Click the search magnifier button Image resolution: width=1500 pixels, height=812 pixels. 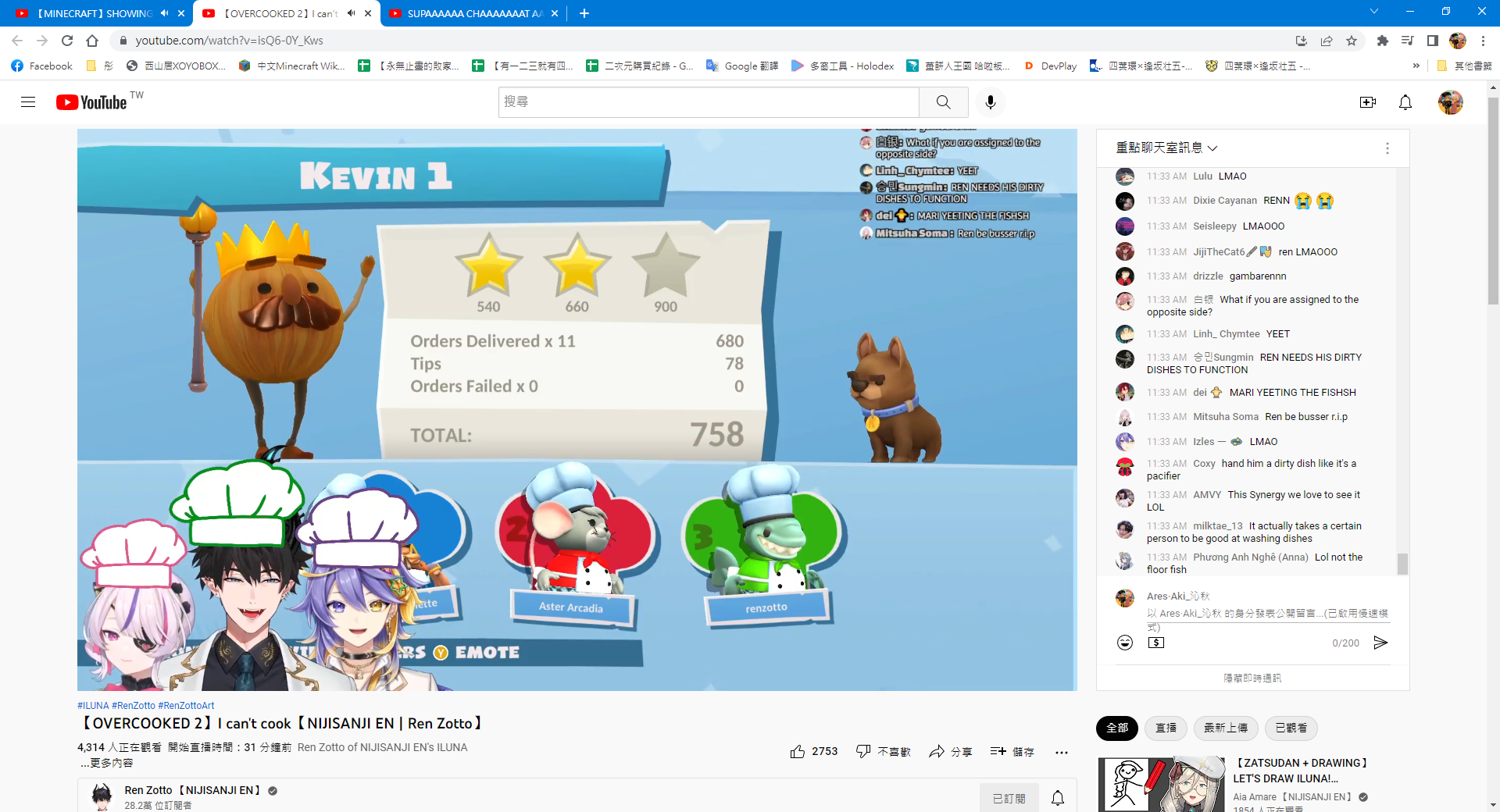943,102
